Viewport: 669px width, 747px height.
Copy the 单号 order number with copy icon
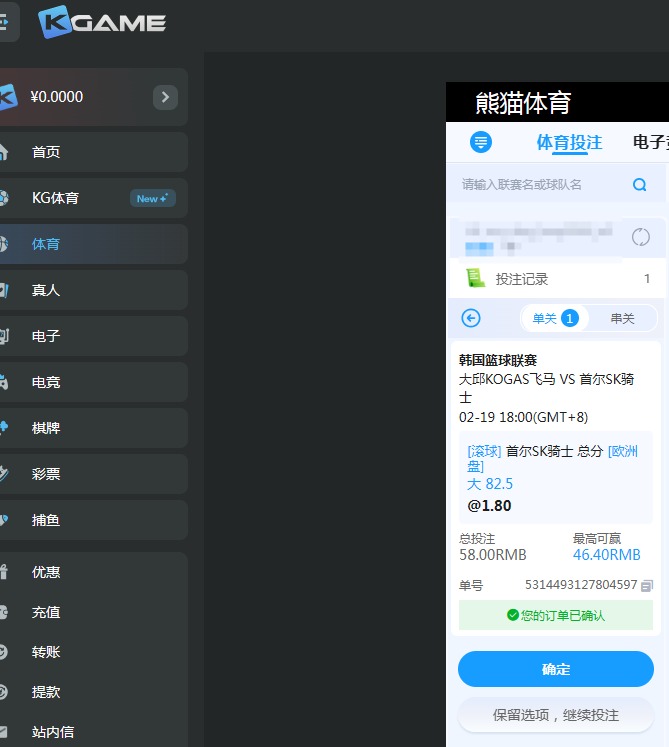pos(647,585)
